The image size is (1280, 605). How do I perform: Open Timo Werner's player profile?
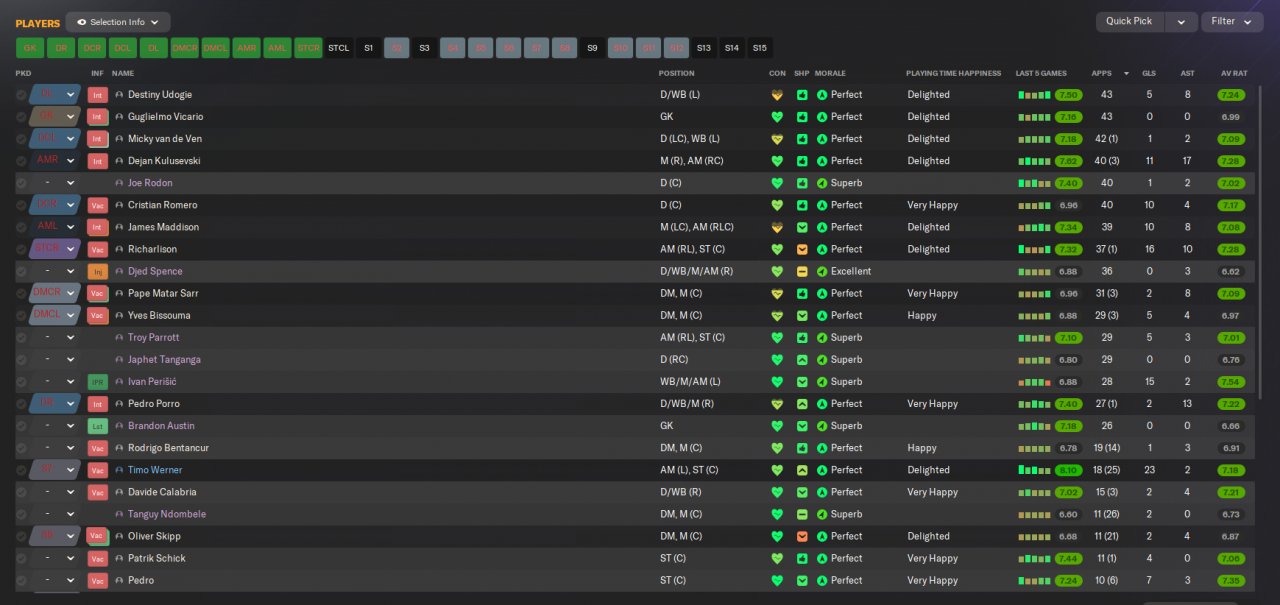tap(155, 470)
